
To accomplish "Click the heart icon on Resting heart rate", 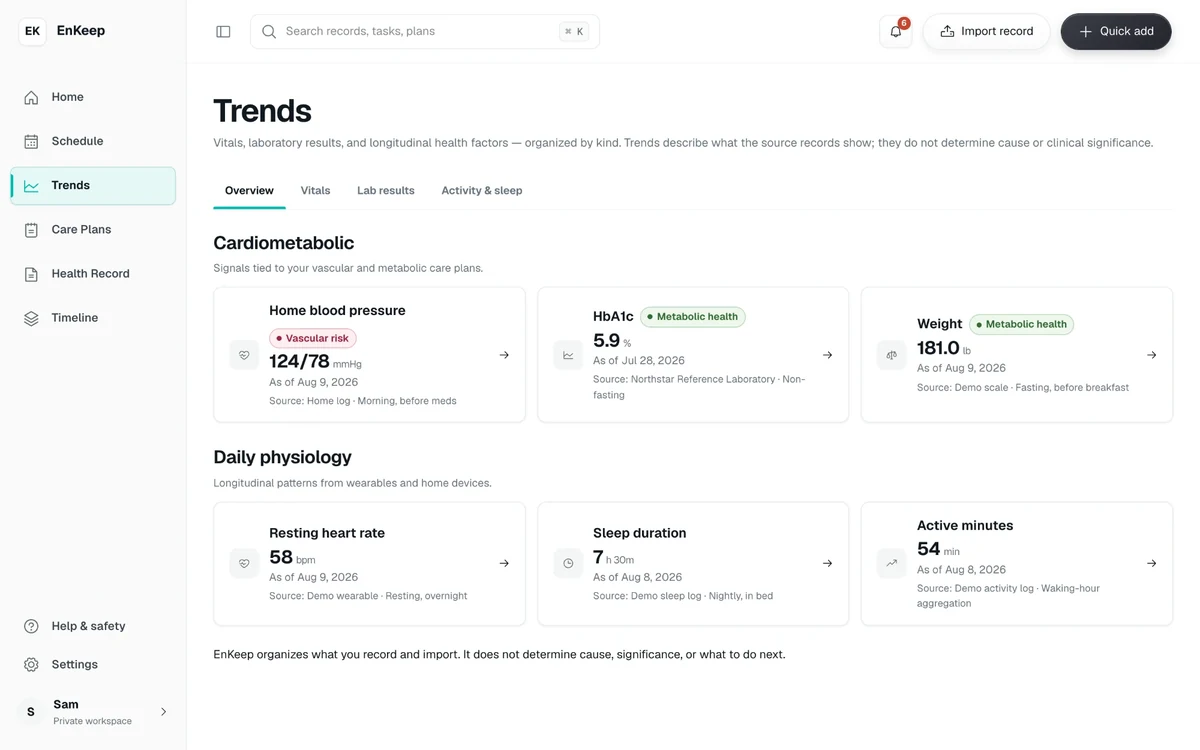I will pos(244,563).
